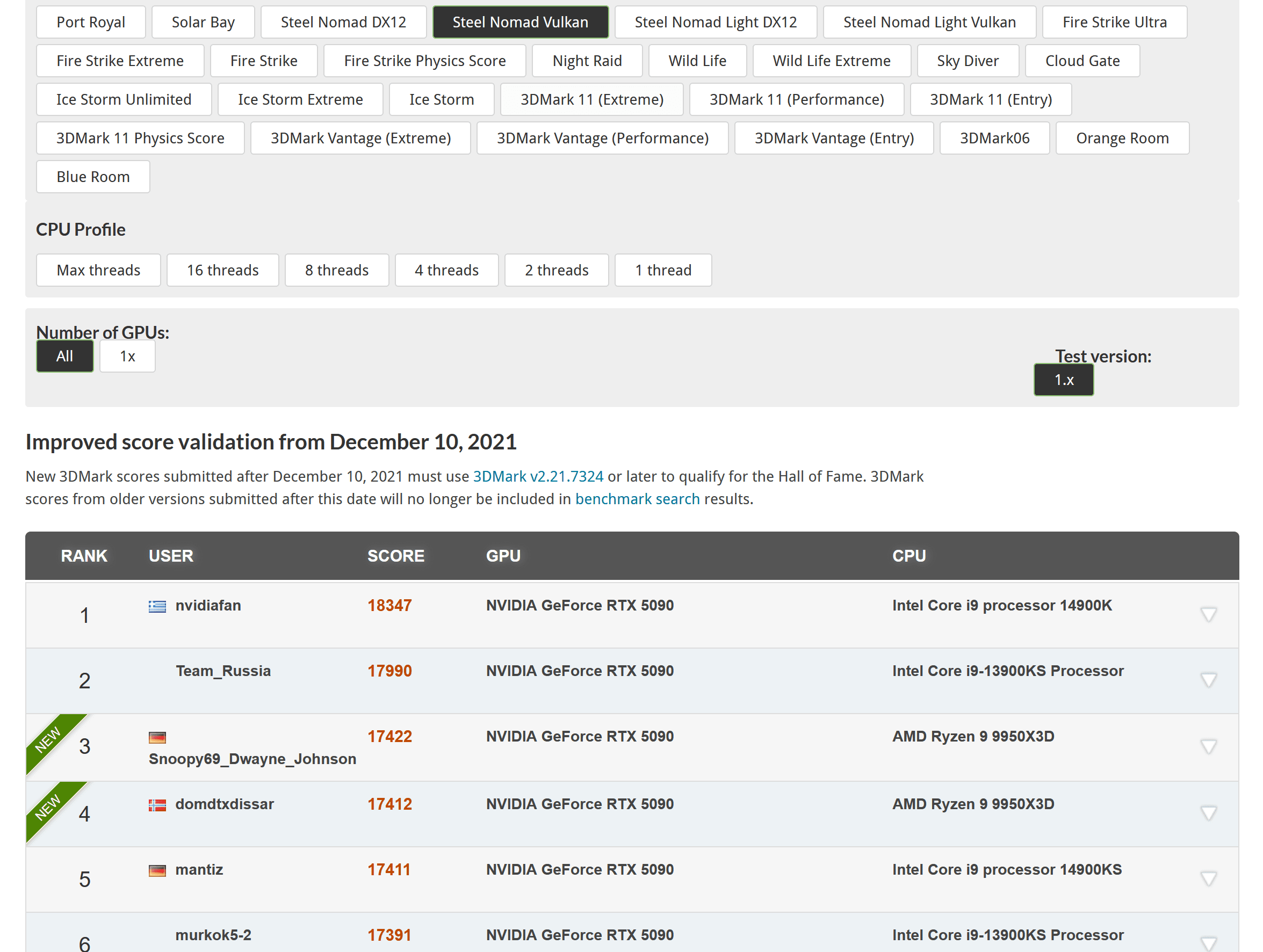Filter results to 1x GPU
The height and width of the screenshot is (952, 1263).
pos(127,356)
